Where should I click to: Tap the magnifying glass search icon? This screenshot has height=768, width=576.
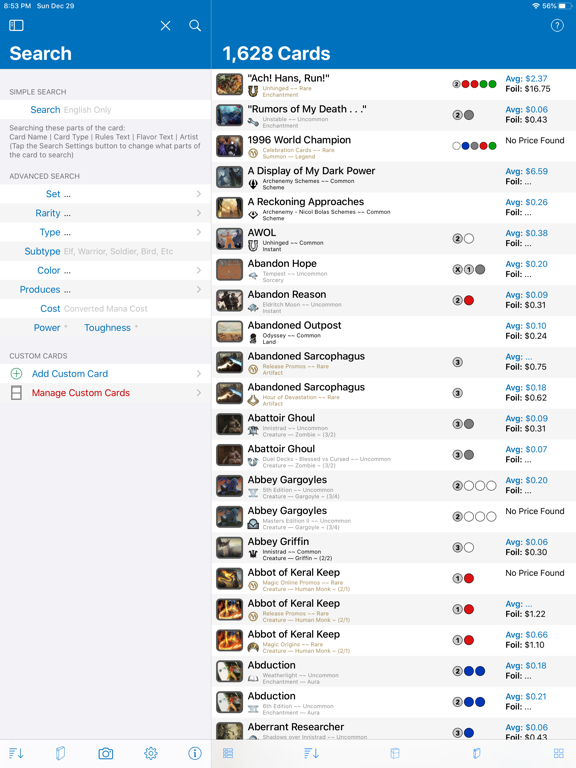[195, 25]
